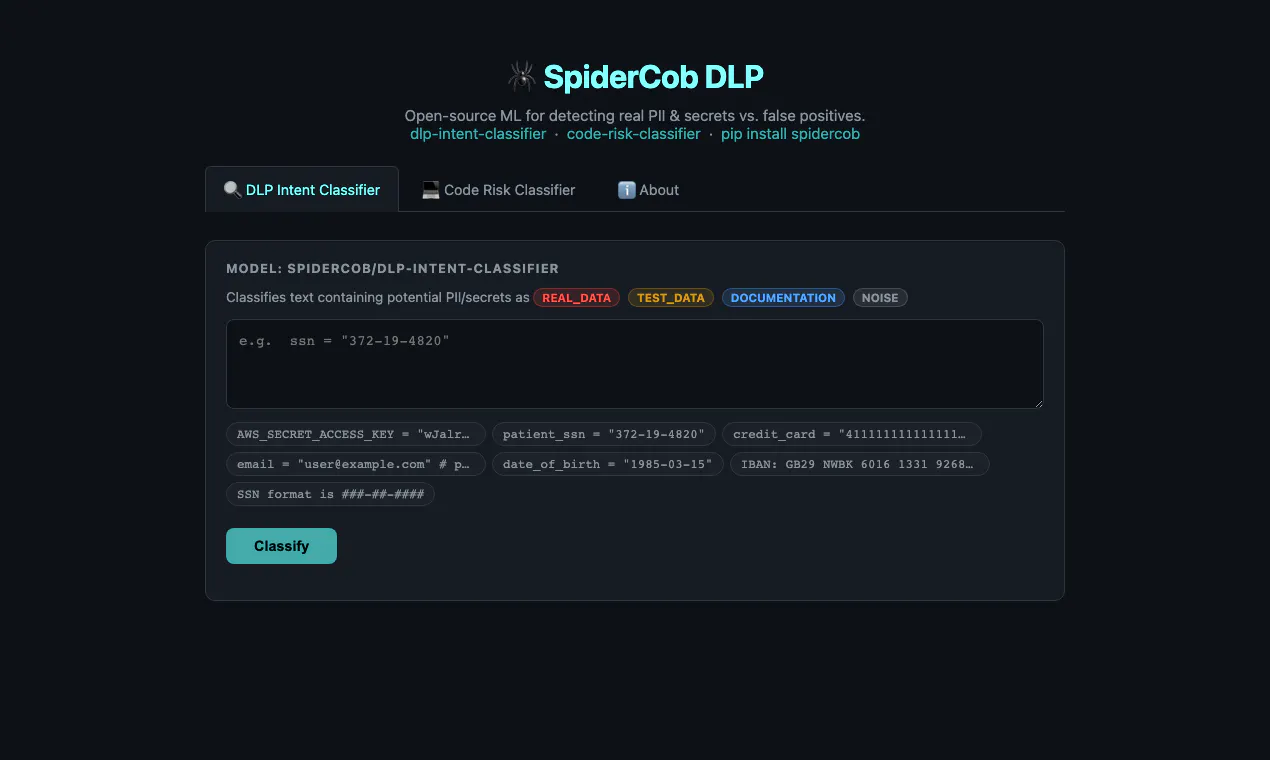Choose the date_of_birth example chip

(x=608, y=464)
